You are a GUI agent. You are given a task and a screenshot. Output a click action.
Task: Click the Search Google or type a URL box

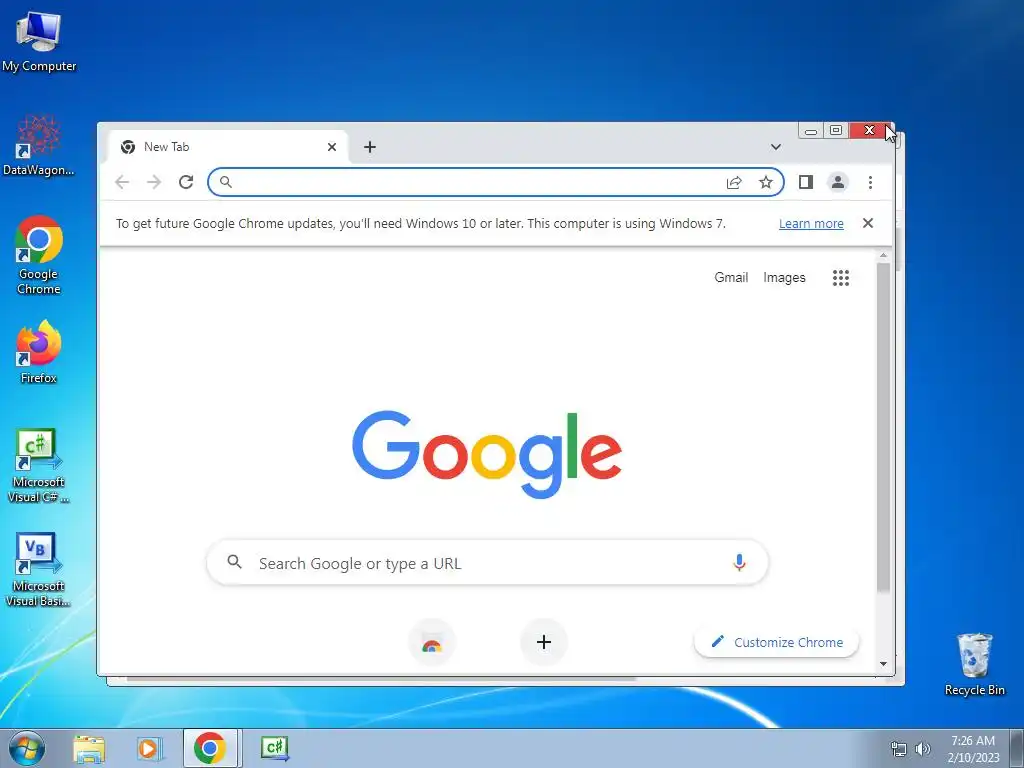tap(487, 562)
